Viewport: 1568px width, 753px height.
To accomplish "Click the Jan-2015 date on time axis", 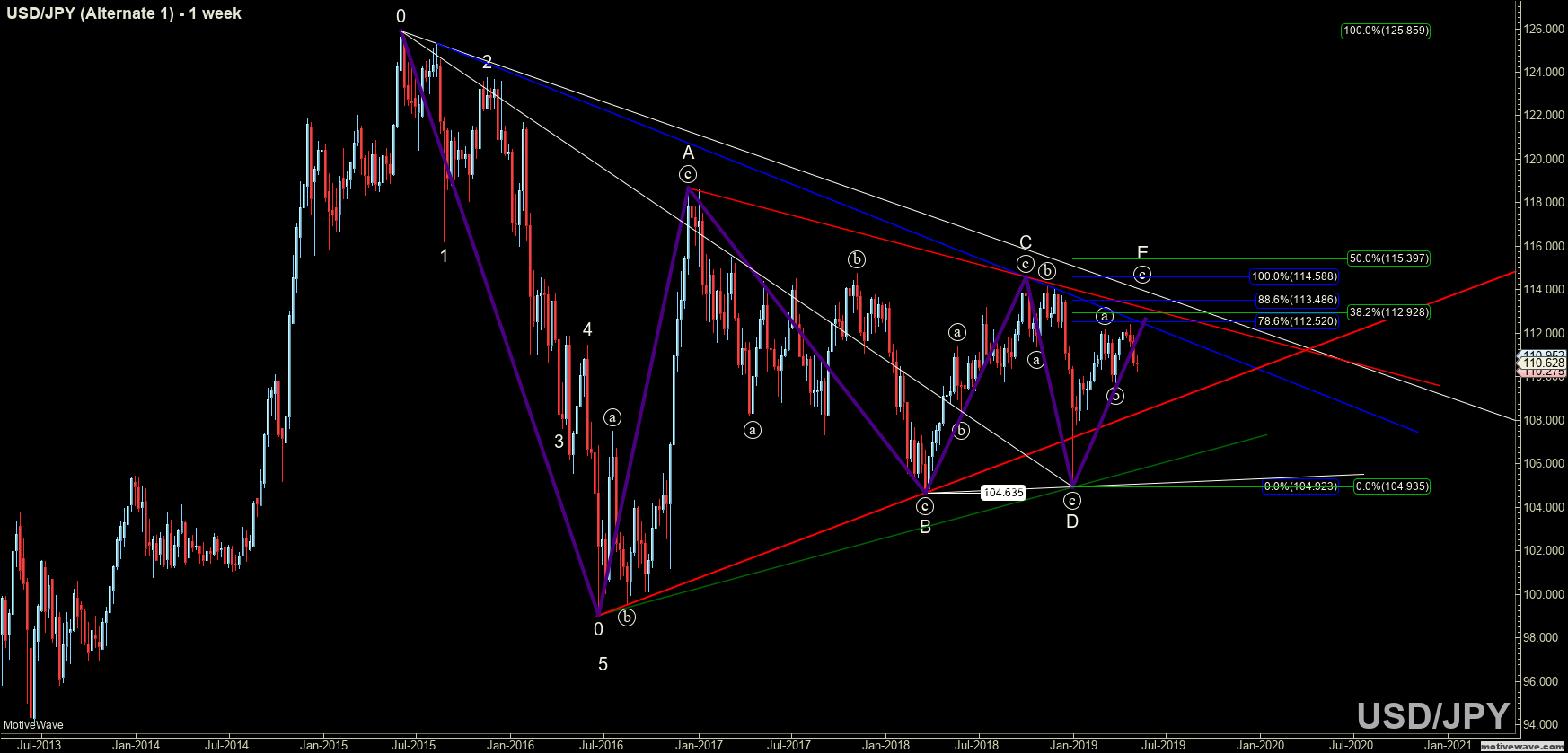I will click(x=323, y=745).
